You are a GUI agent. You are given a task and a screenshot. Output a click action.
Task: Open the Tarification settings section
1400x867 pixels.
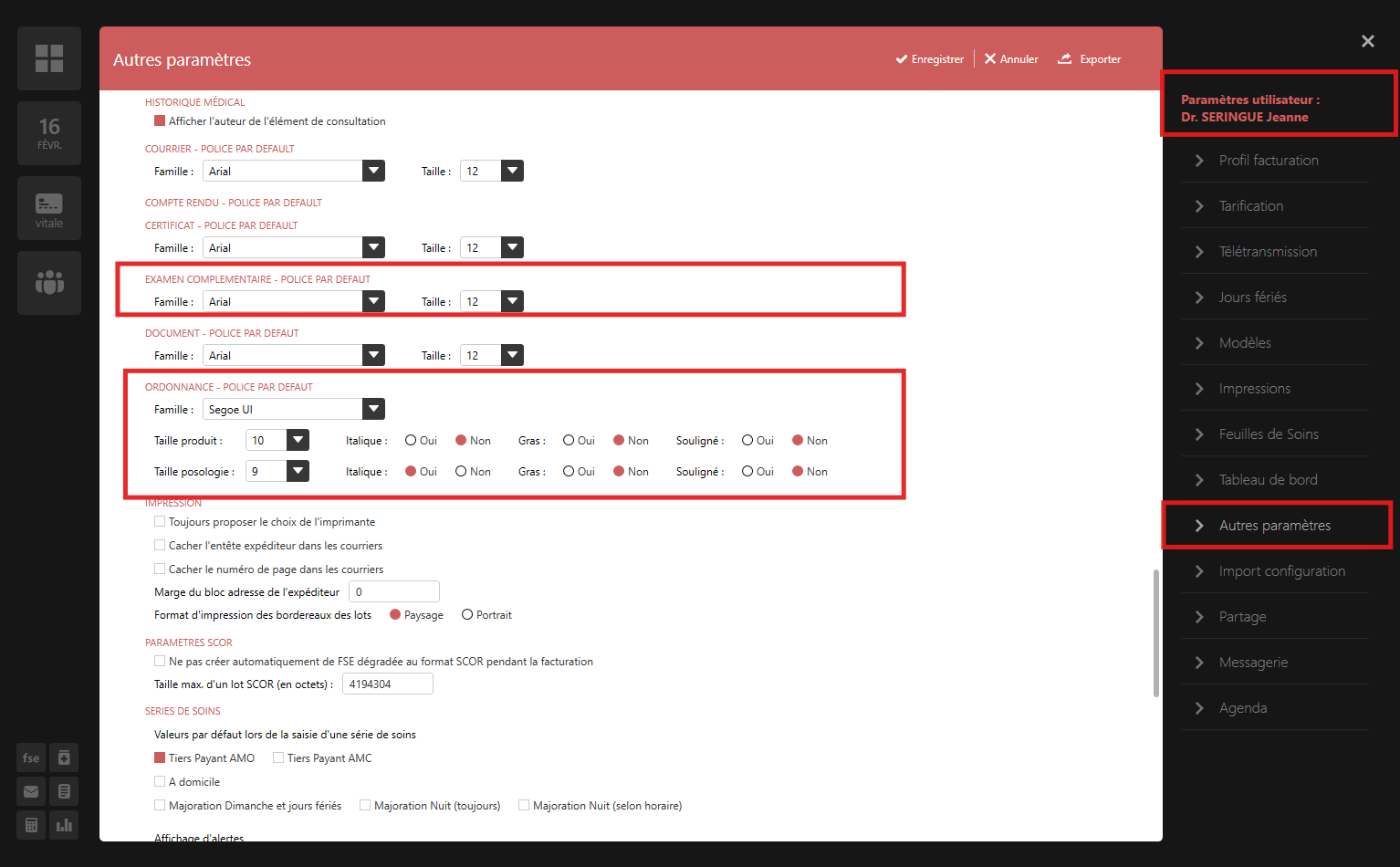click(1250, 206)
